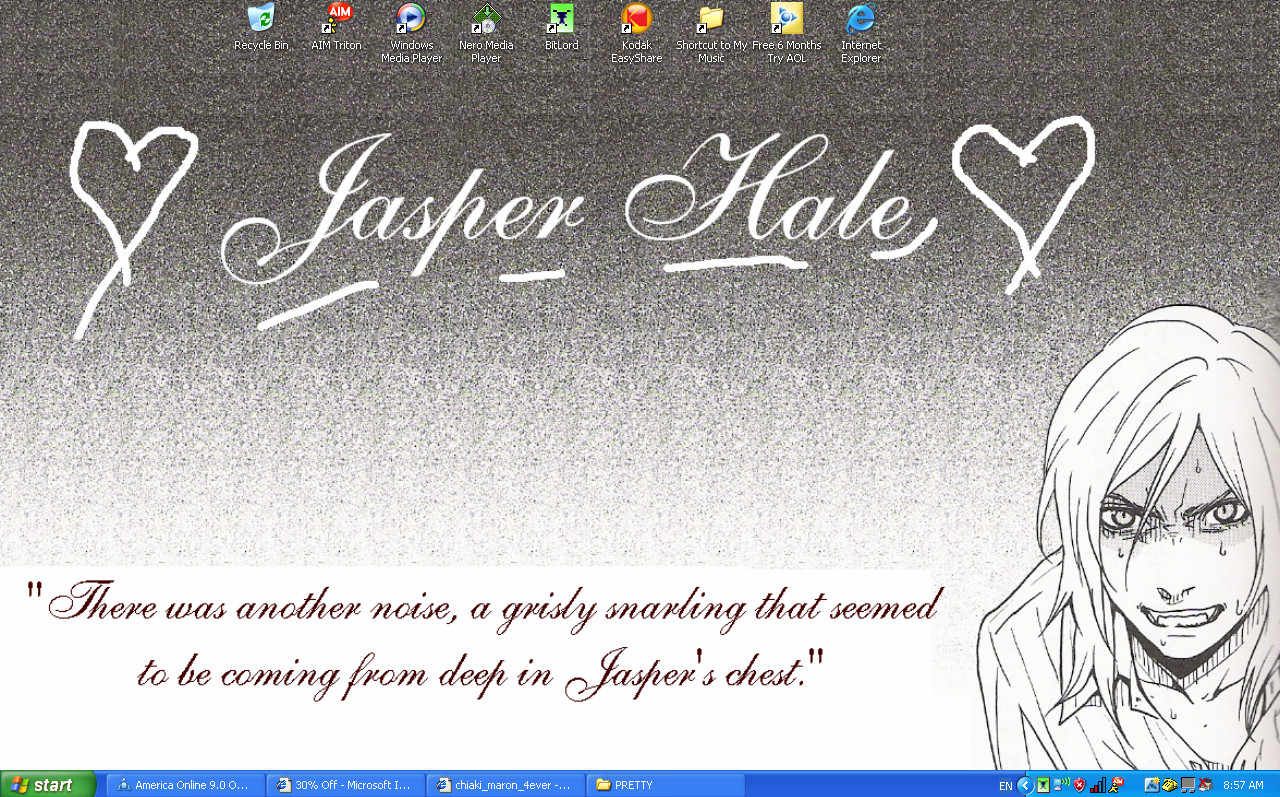This screenshot has width=1280, height=797.
Task: Click the red security shield tray icon
Action: pyautogui.click(x=1080, y=786)
